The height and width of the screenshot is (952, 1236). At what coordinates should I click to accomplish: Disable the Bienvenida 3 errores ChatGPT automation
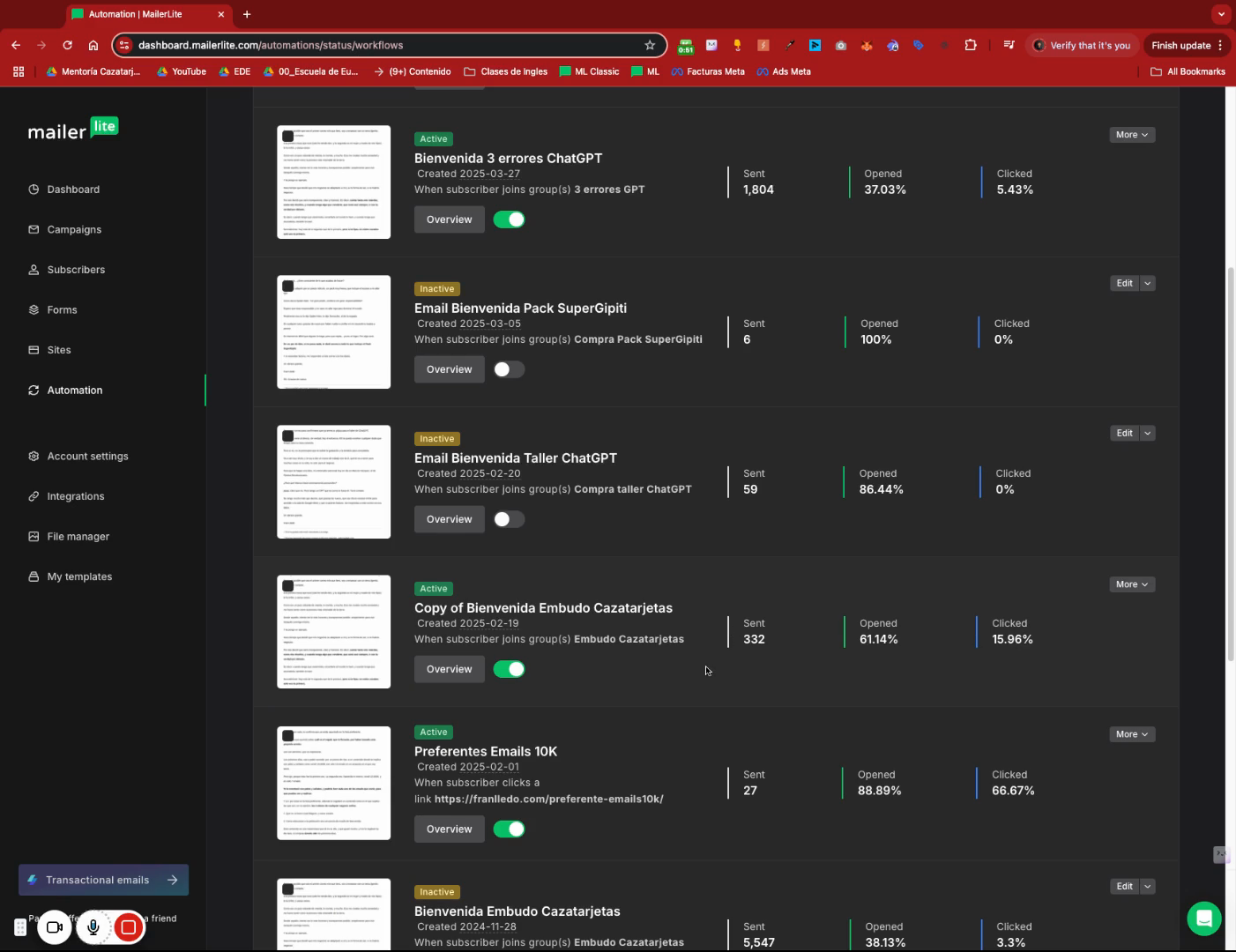(509, 219)
